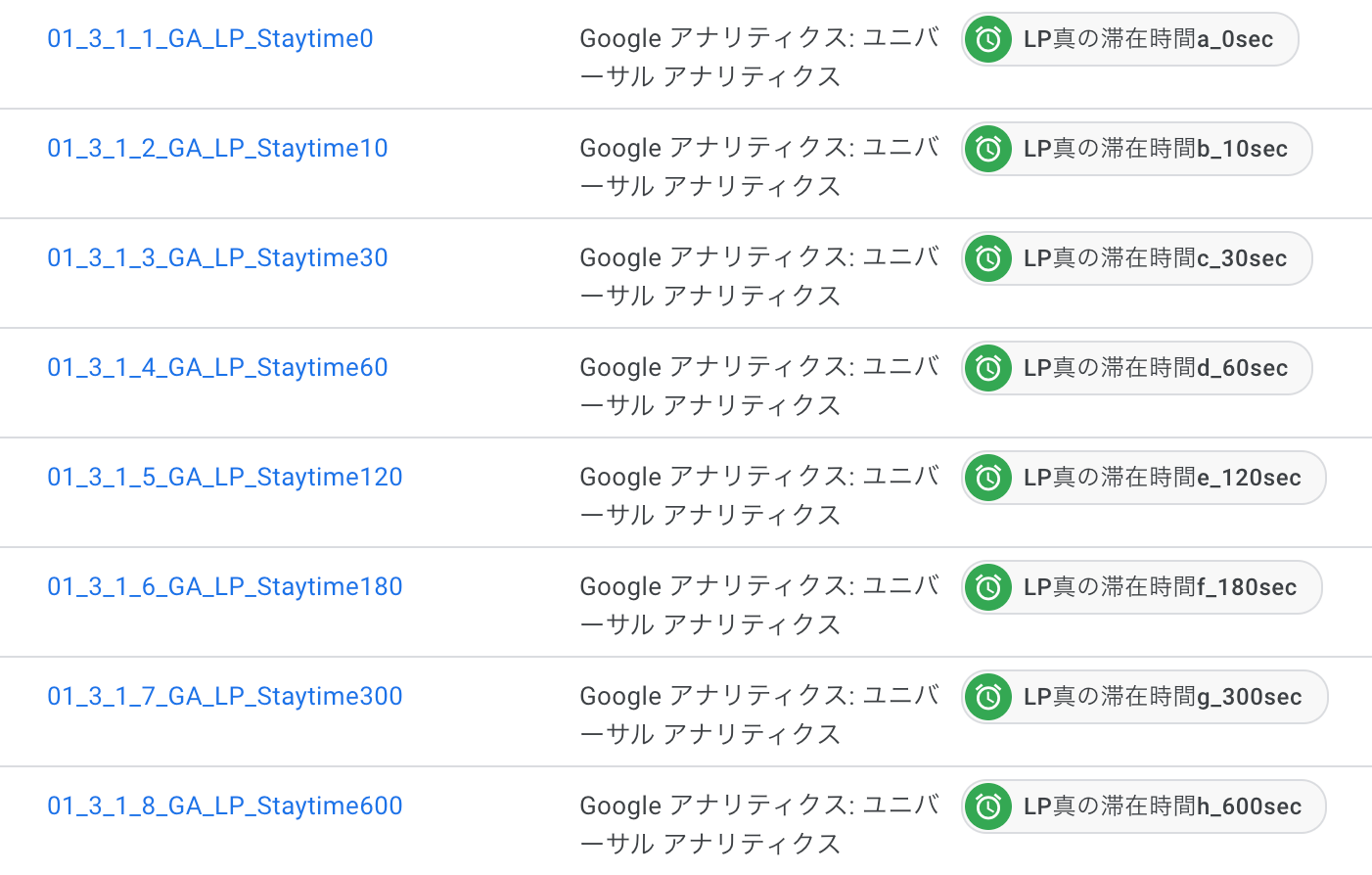The image size is (1372, 875).
Task: Click tag type text in Staytime60 row
Action: coord(759,387)
